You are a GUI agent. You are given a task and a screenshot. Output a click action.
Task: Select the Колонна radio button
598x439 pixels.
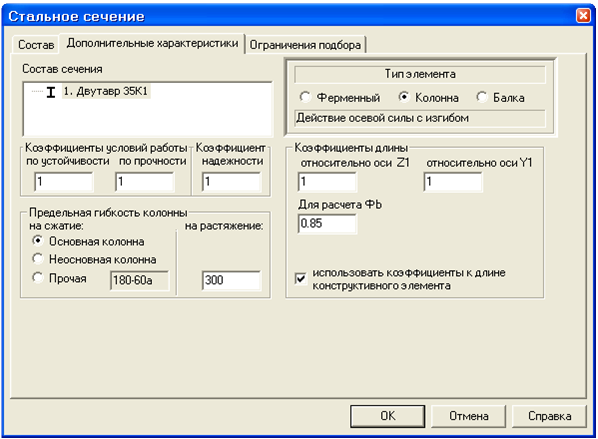403,97
